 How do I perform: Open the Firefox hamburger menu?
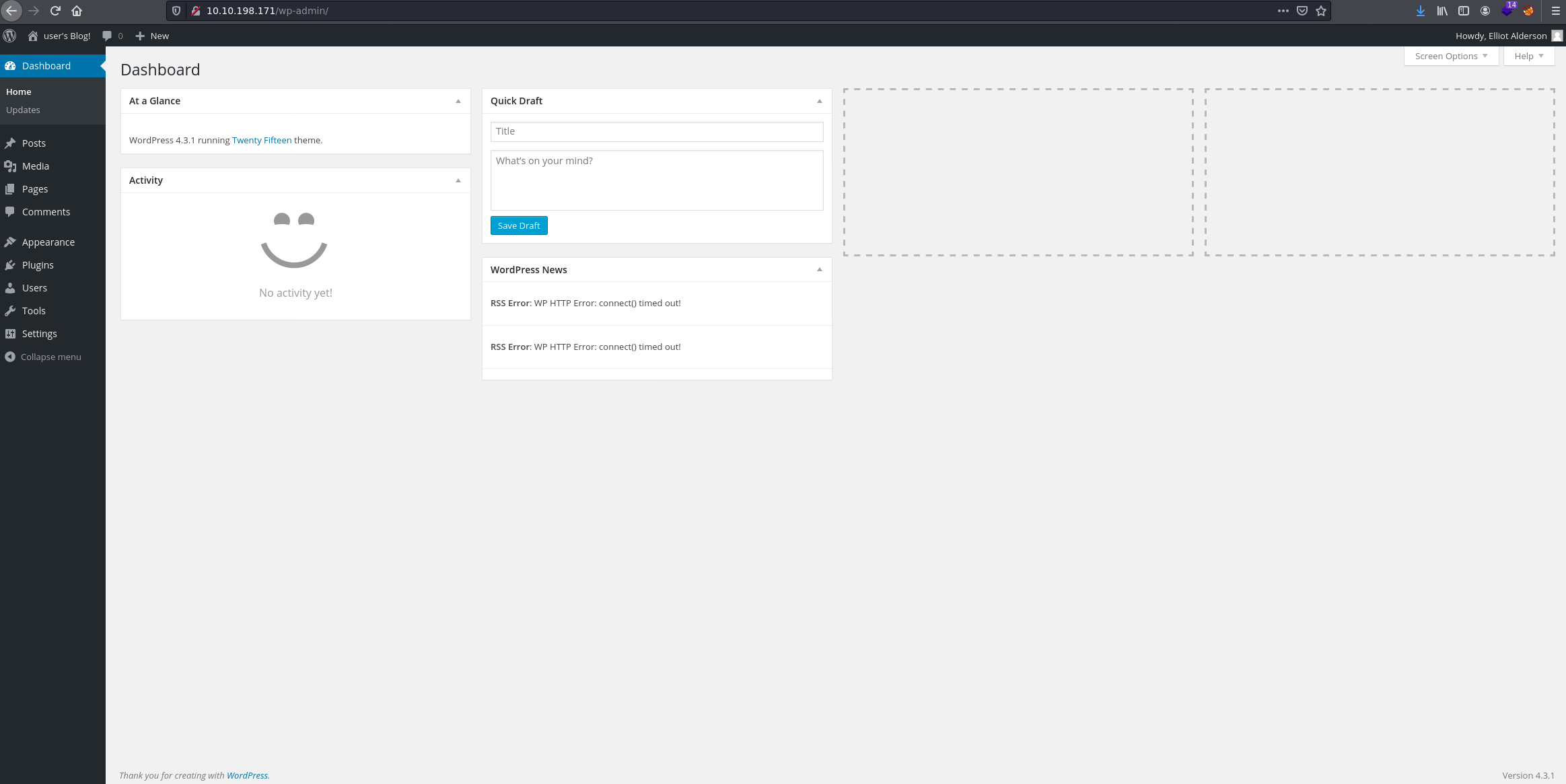pos(1555,11)
